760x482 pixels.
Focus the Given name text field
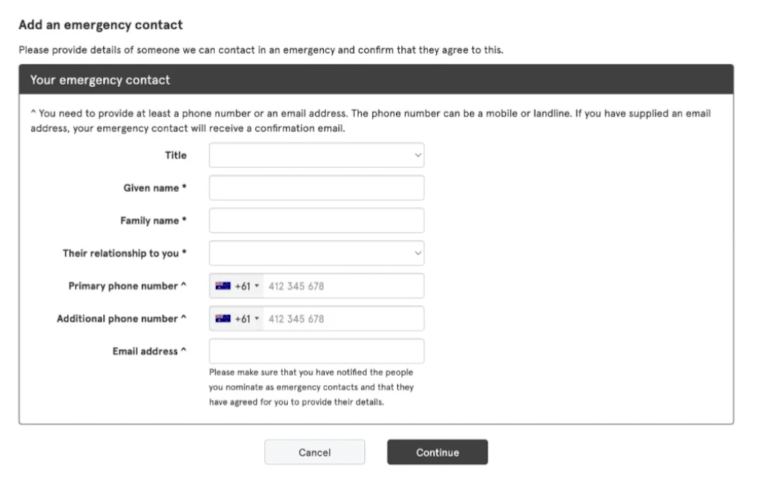(316, 188)
